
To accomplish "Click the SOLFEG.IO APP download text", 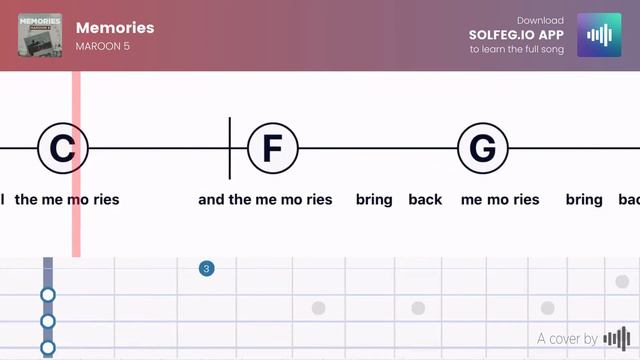I will [x=516, y=35].
